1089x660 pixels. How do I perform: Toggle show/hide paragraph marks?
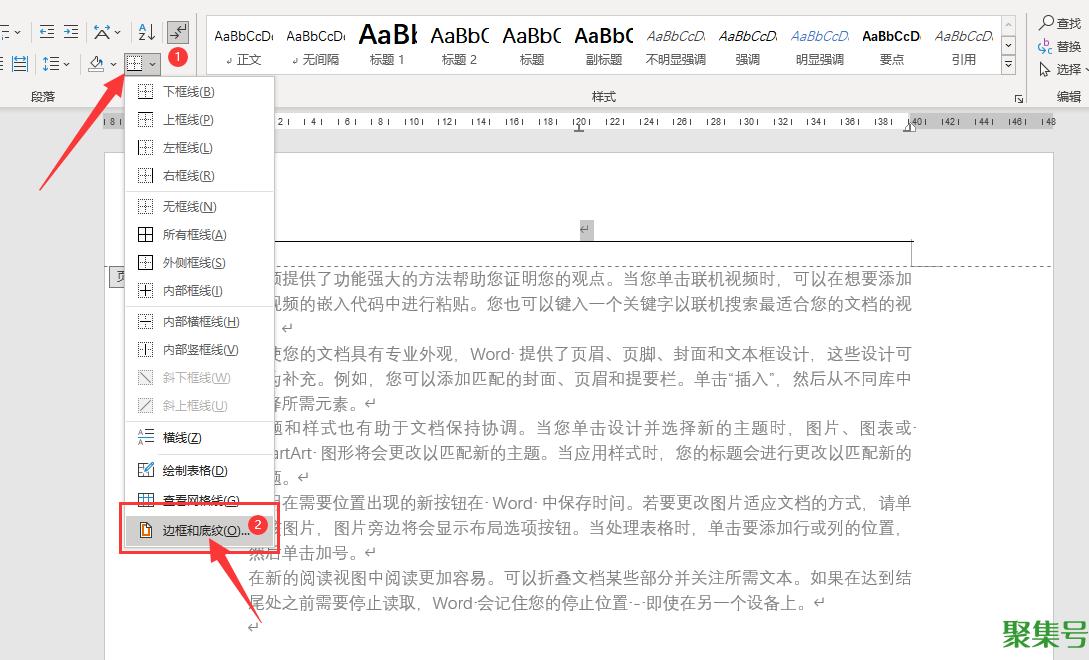pyautogui.click(x=178, y=33)
